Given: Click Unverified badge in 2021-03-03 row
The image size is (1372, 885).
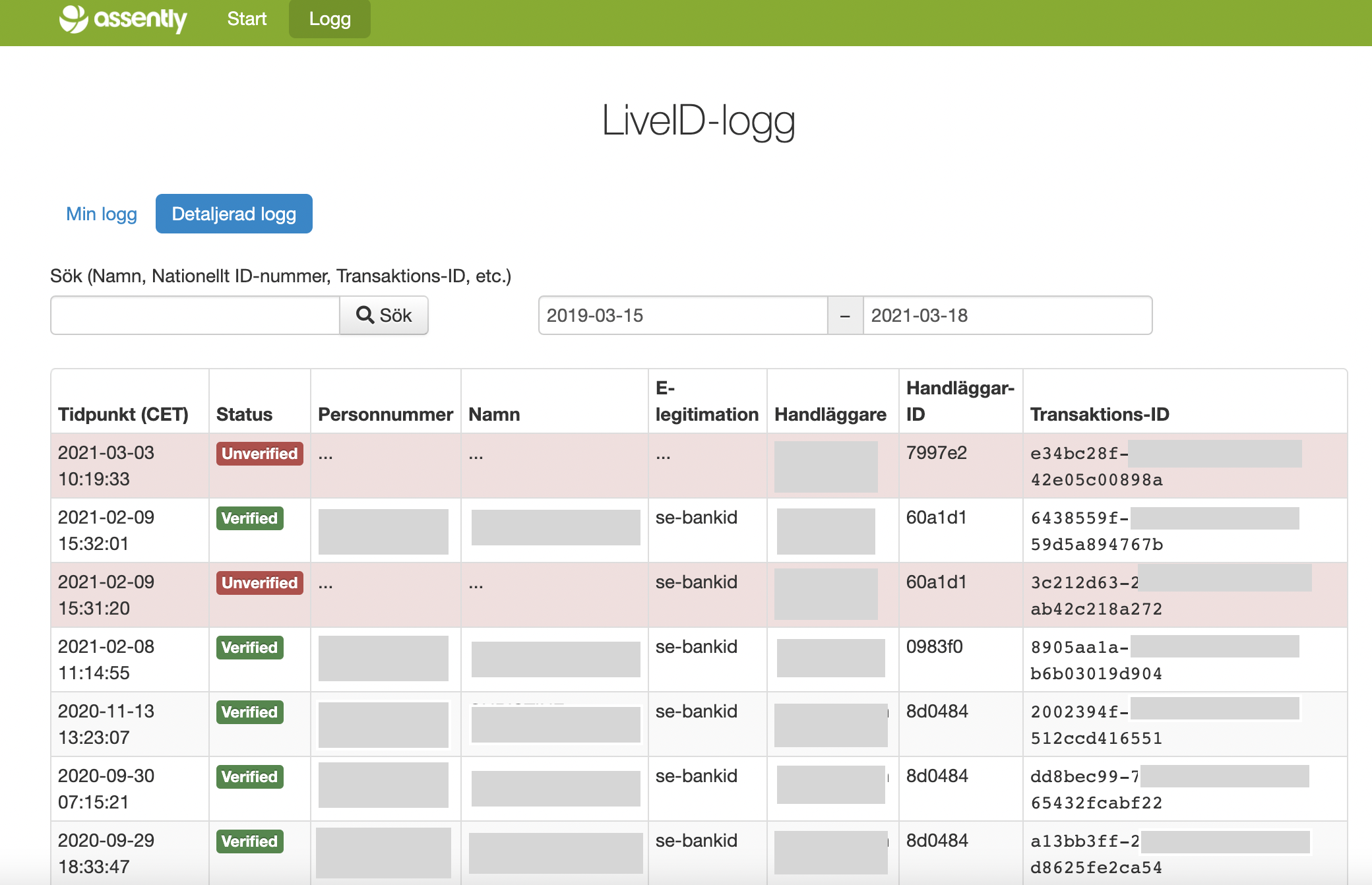Looking at the screenshot, I should 260,454.
